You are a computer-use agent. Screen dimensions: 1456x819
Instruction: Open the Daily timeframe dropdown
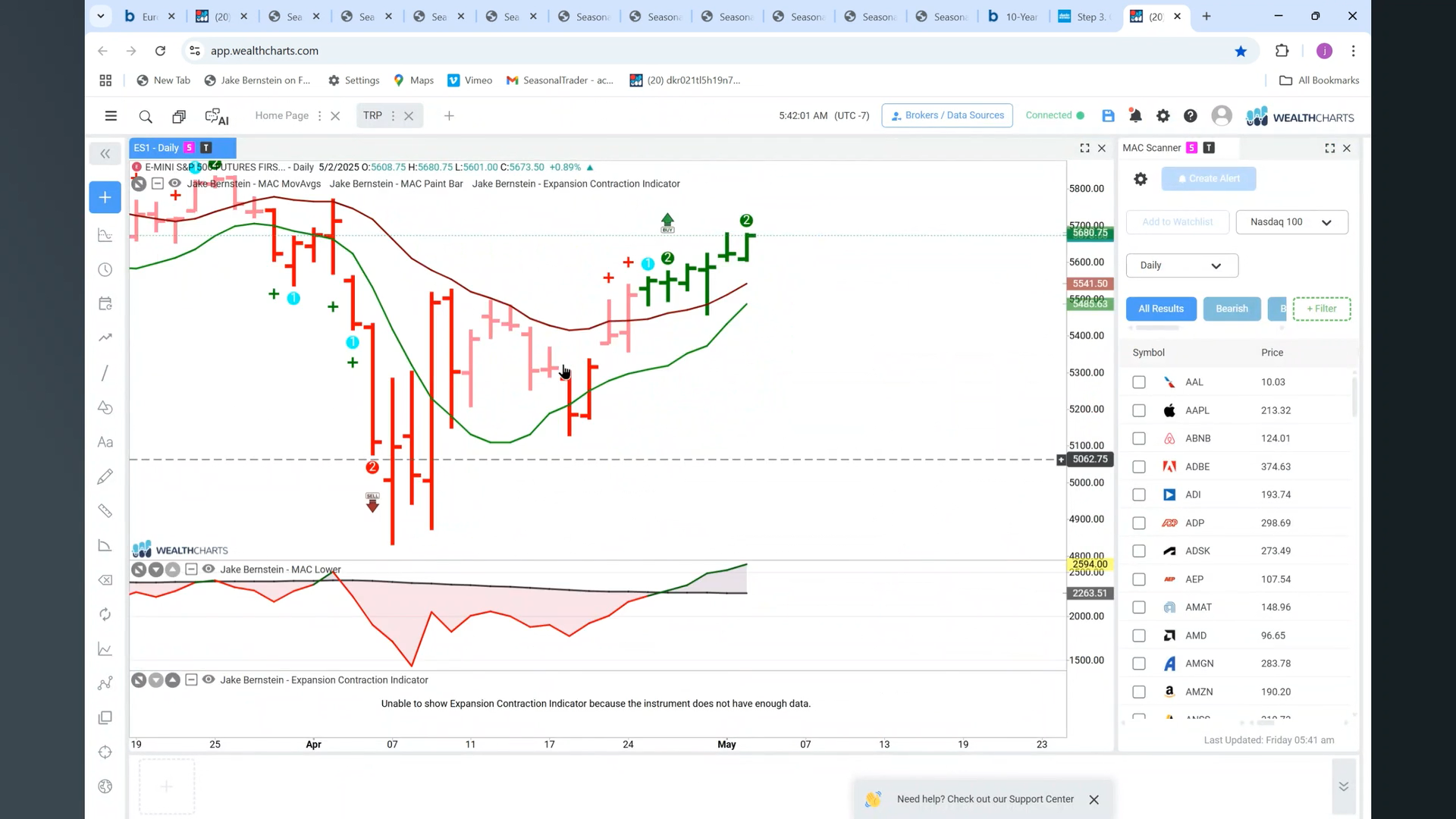1181,265
